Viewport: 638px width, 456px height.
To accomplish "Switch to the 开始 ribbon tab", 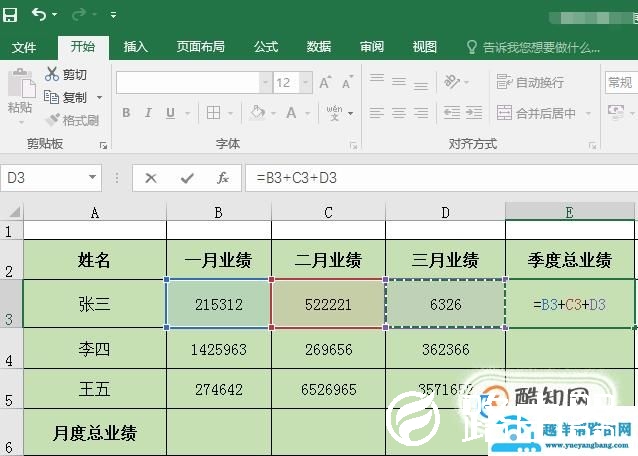I will pos(83,47).
